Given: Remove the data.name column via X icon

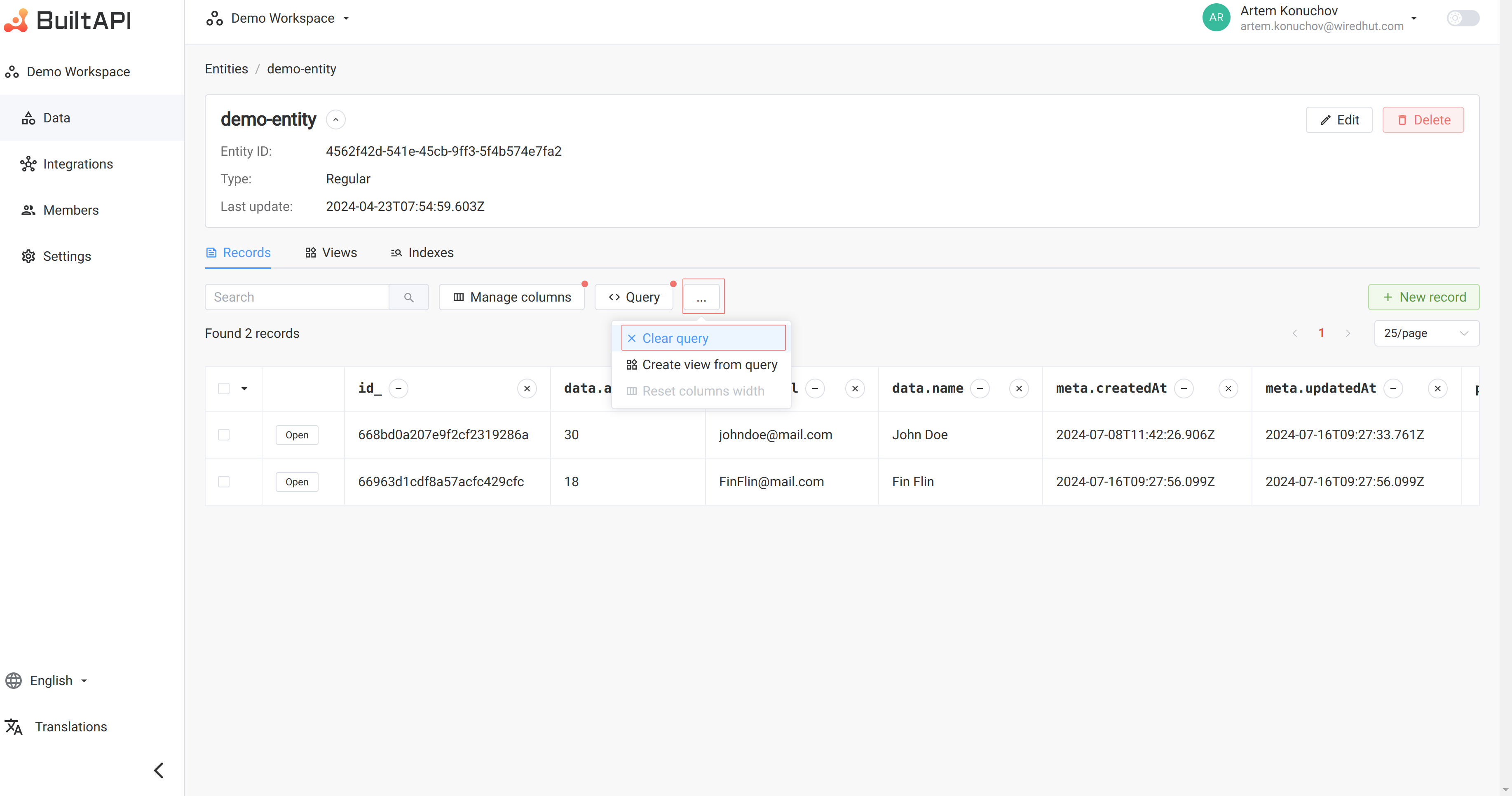Looking at the screenshot, I should pyautogui.click(x=1019, y=389).
